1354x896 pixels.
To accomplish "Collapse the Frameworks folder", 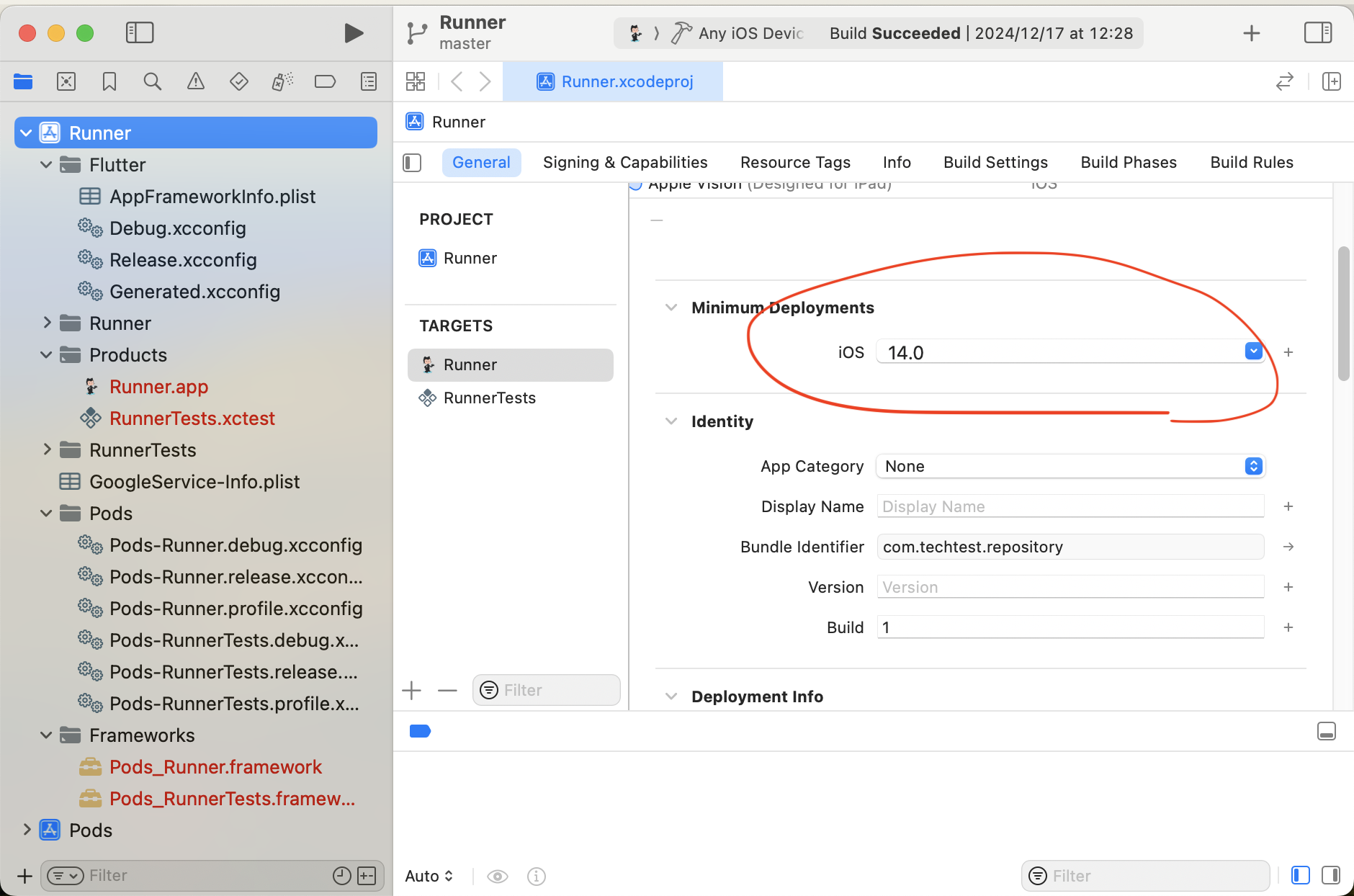I will (x=47, y=735).
